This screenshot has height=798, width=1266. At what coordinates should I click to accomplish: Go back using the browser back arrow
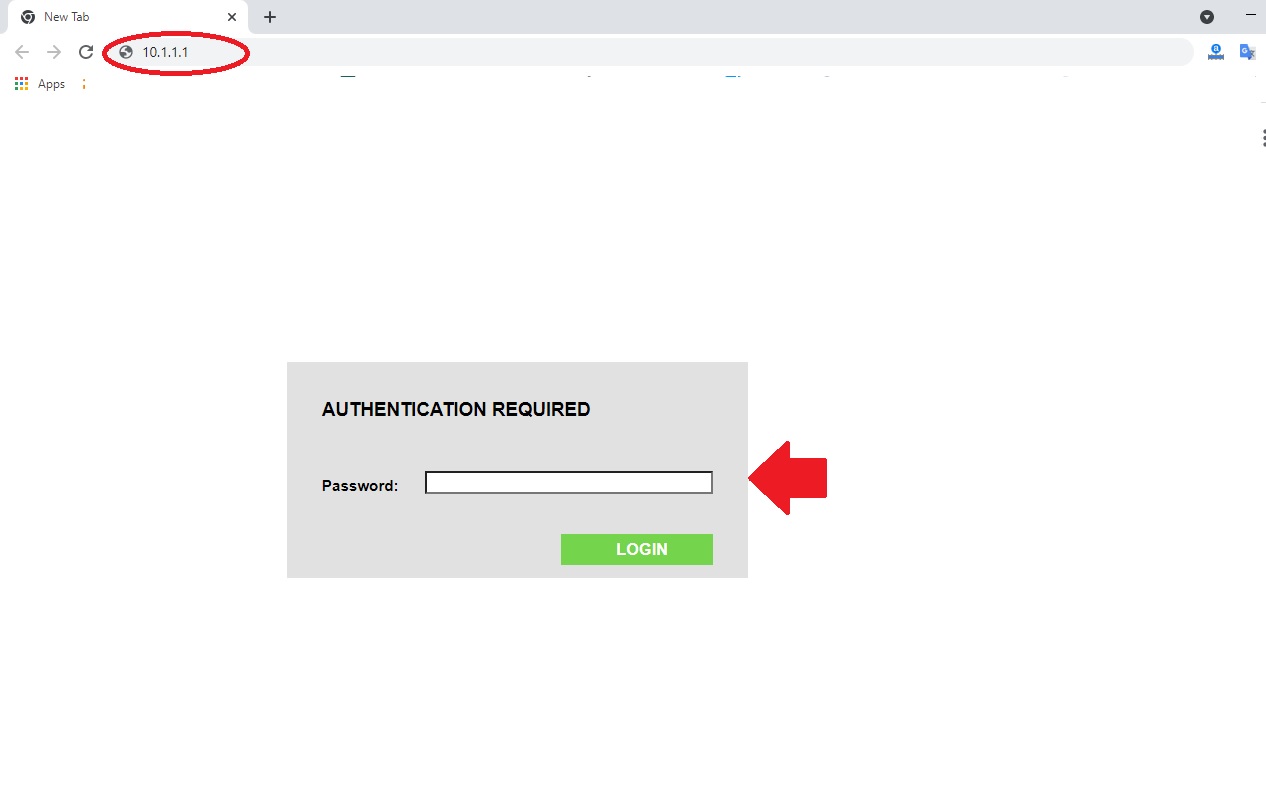click(22, 52)
